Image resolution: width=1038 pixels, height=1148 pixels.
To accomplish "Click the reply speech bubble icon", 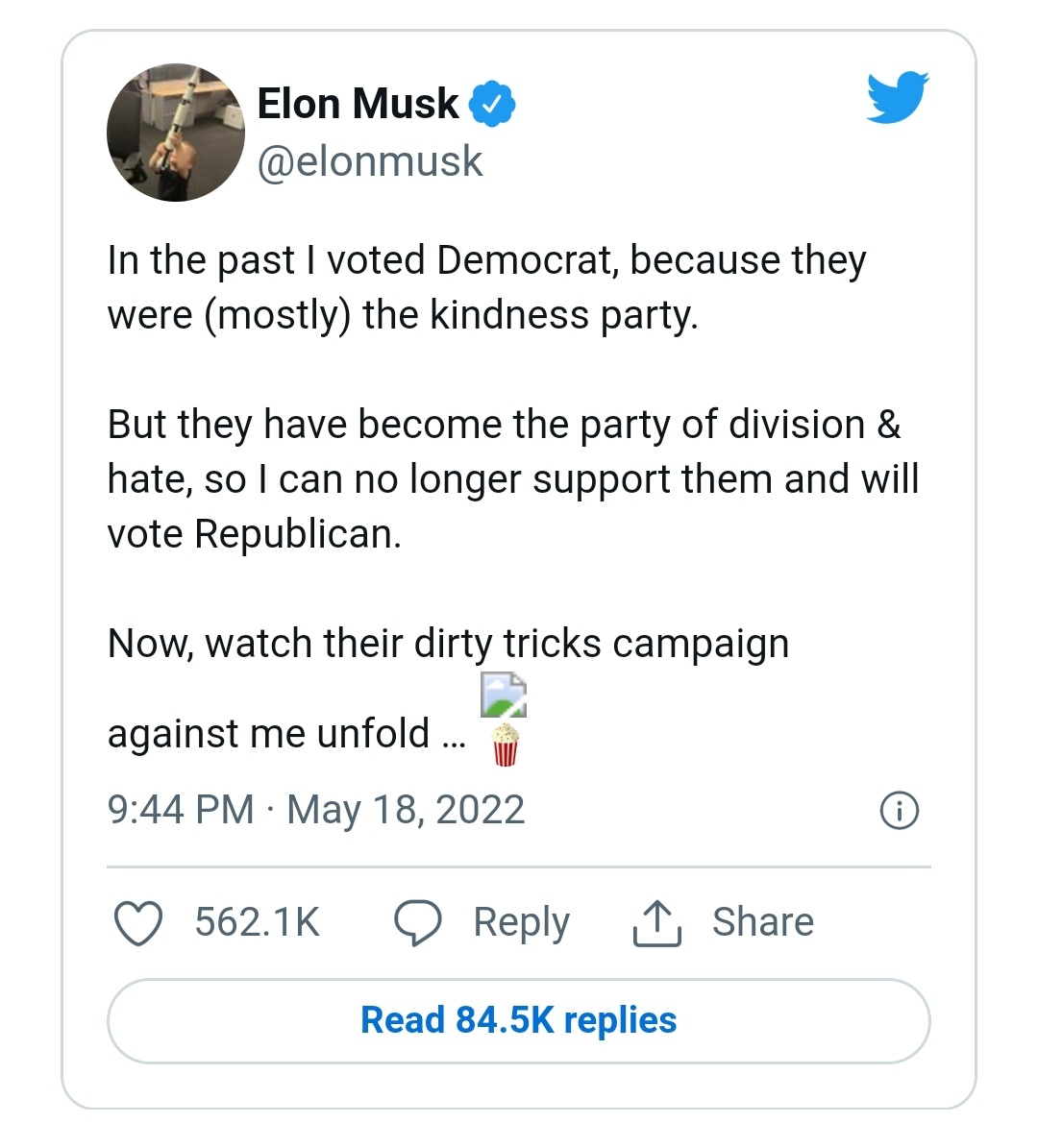I will [418, 923].
